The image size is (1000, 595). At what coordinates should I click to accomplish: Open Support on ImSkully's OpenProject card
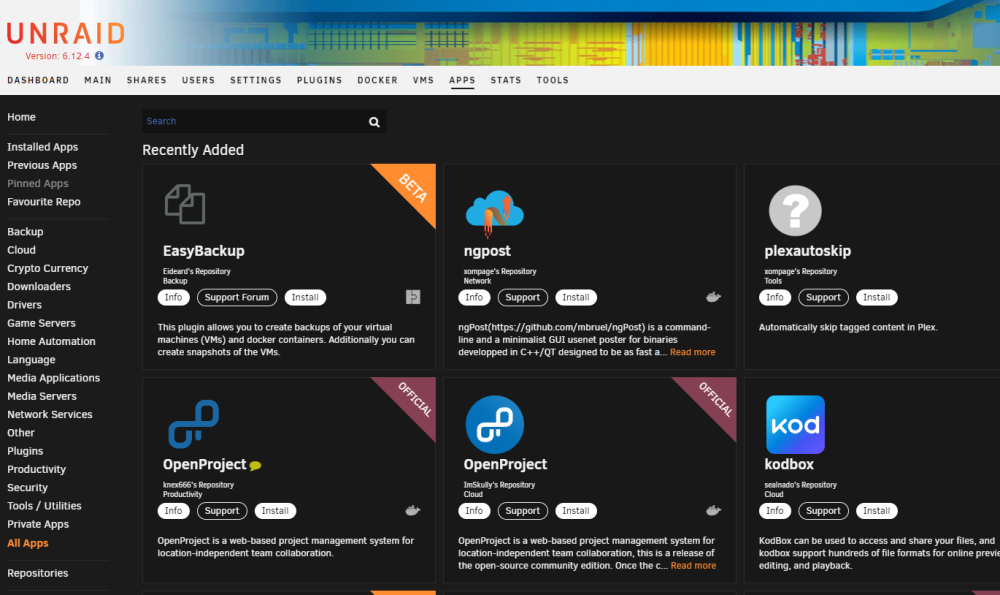click(x=522, y=511)
